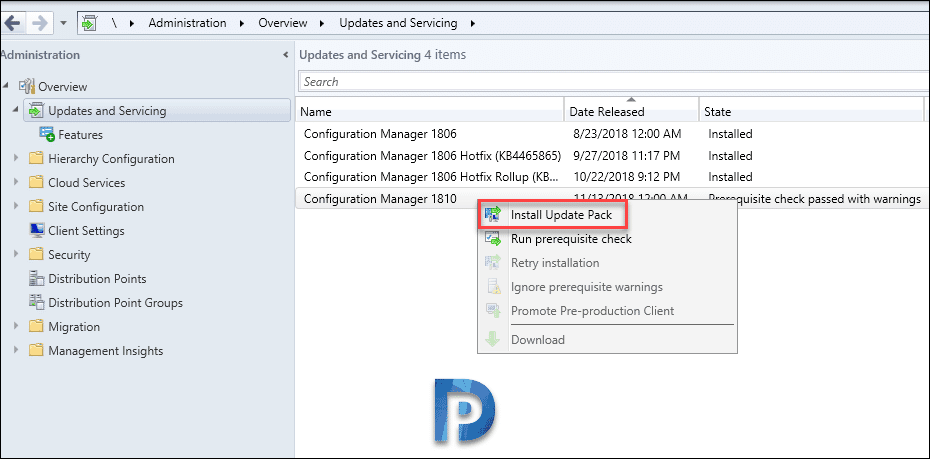Select the Configuration Manager 1806 row

[x=612, y=134]
